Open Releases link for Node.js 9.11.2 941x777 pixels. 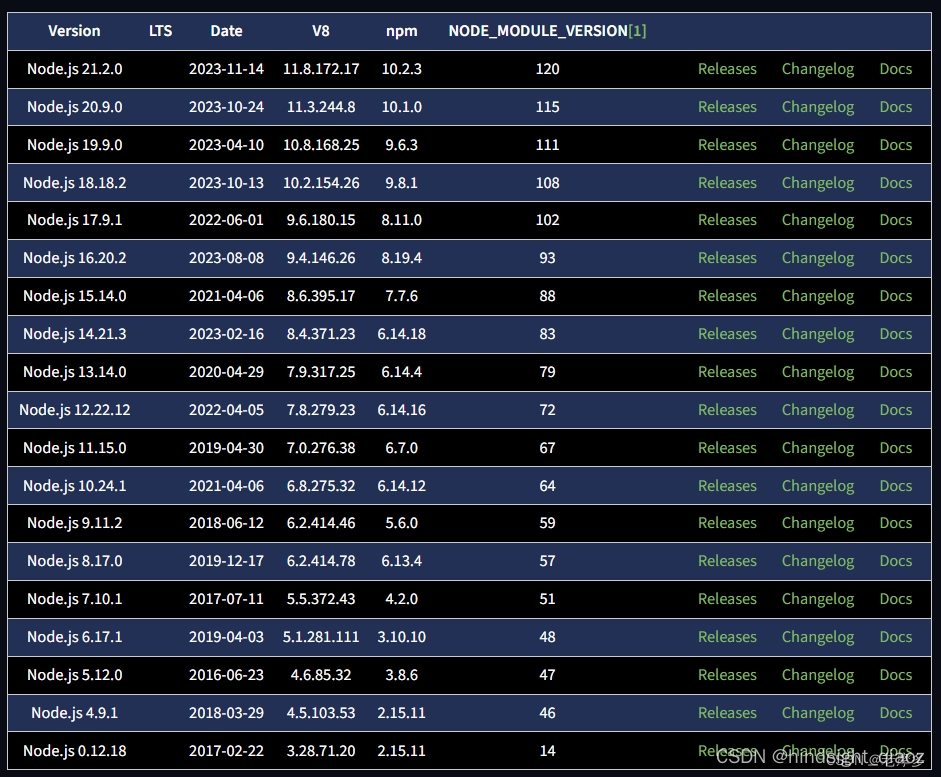[727, 523]
